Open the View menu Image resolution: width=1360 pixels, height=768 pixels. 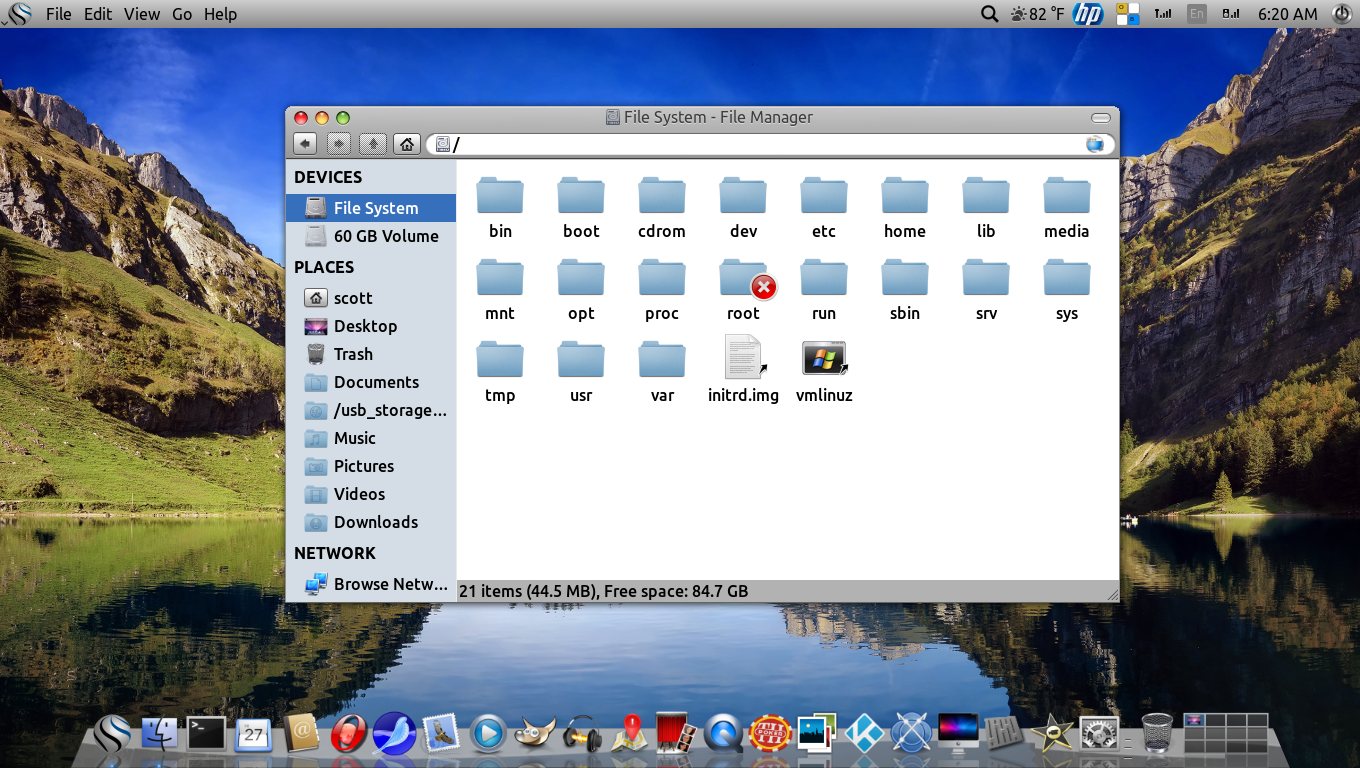coord(142,14)
